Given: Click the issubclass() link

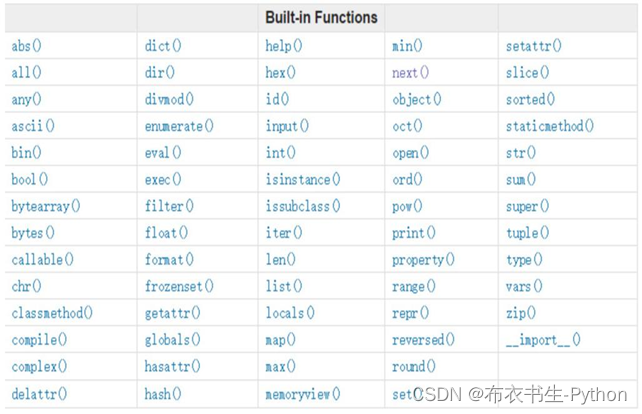Looking at the screenshot, I should tap(303, 206).
